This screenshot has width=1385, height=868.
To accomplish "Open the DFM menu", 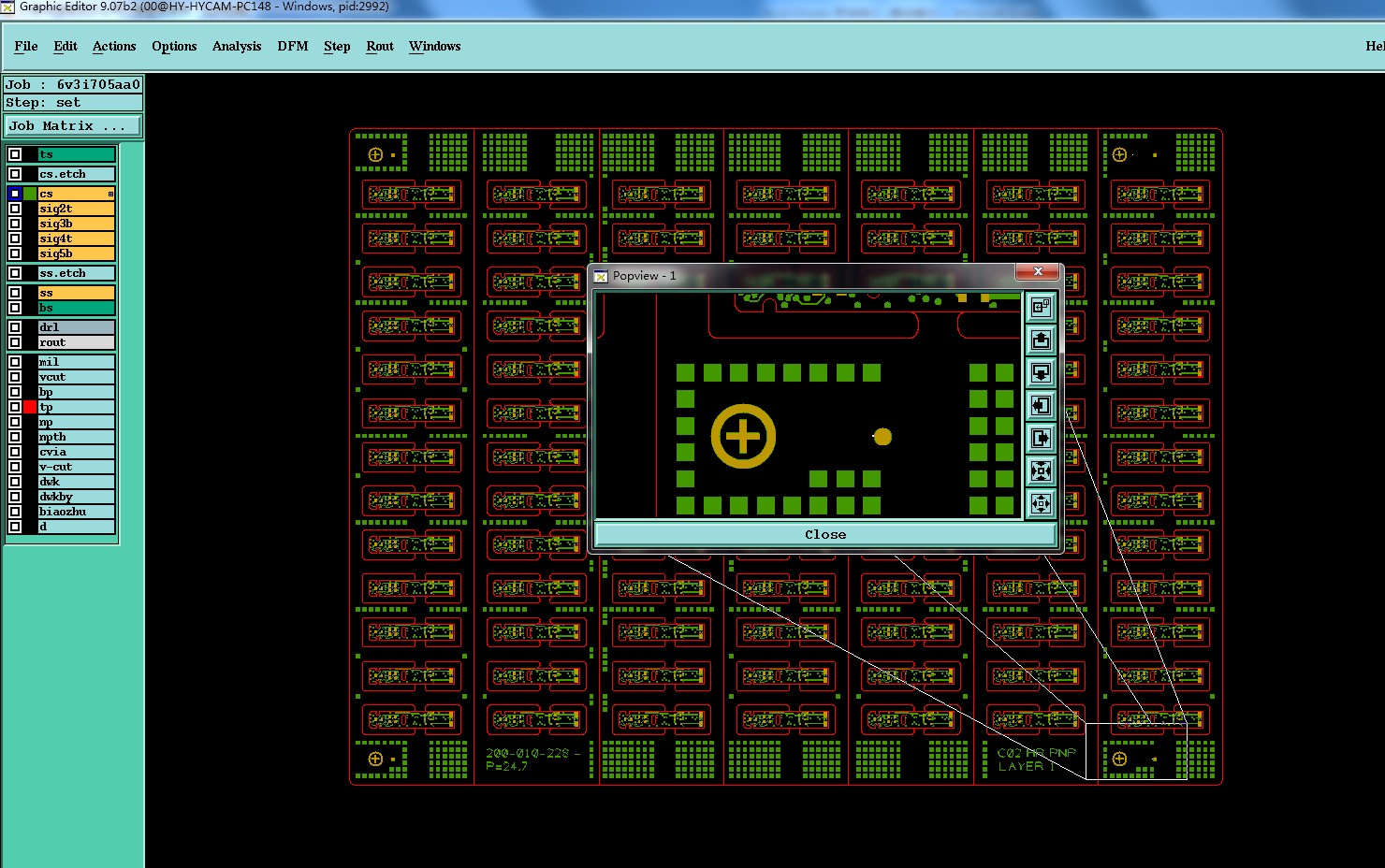I will [293, 46].
